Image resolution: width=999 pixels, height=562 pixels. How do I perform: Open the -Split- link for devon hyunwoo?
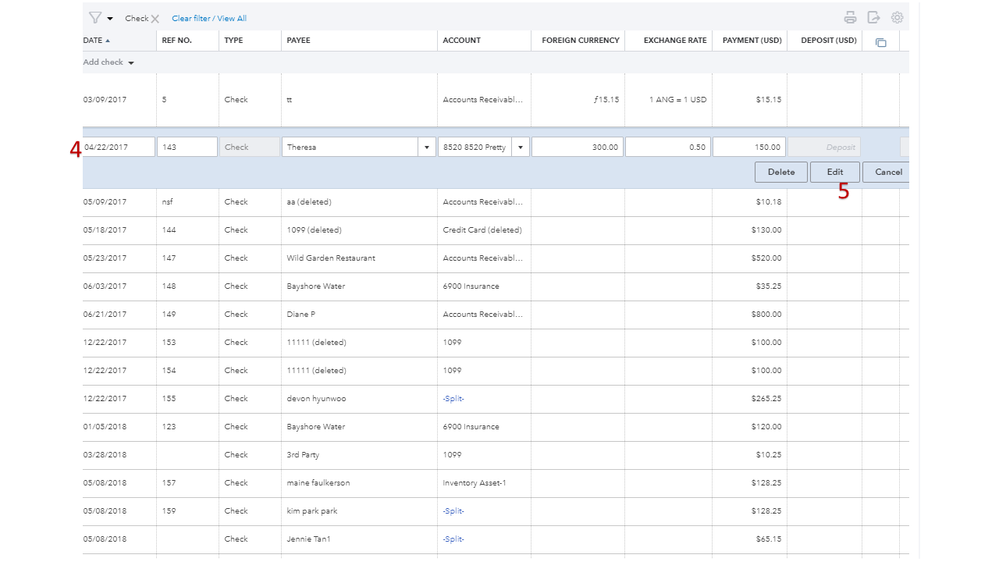point(453,398)
